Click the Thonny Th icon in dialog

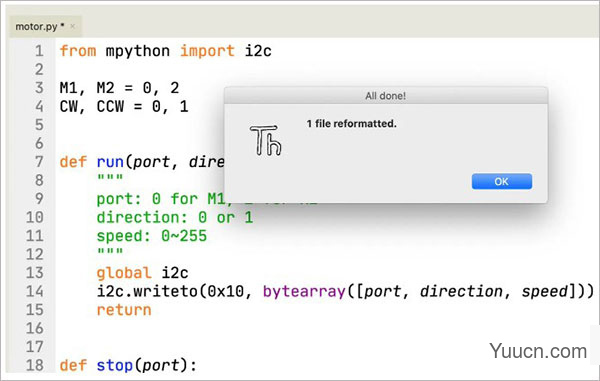(266, 140)
